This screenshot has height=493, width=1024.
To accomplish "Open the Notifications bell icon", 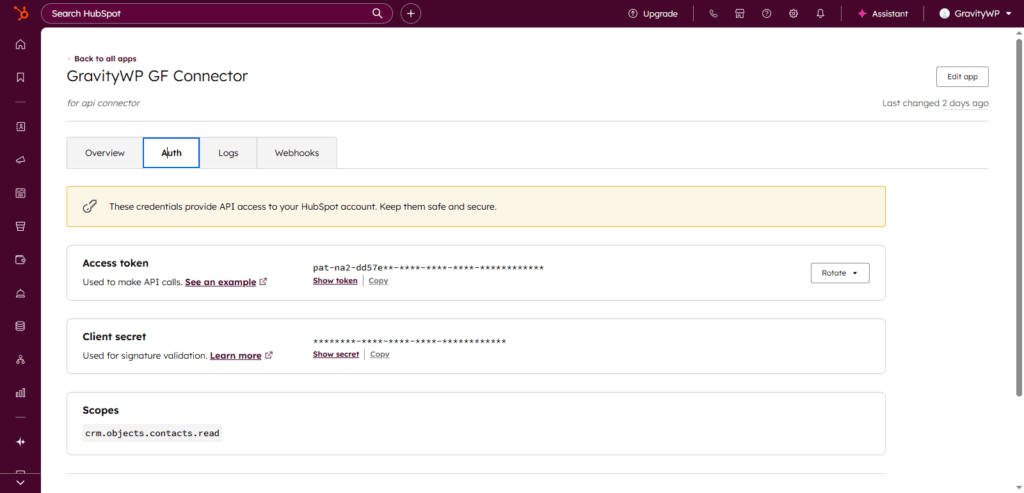I will (x=820, y=14).
